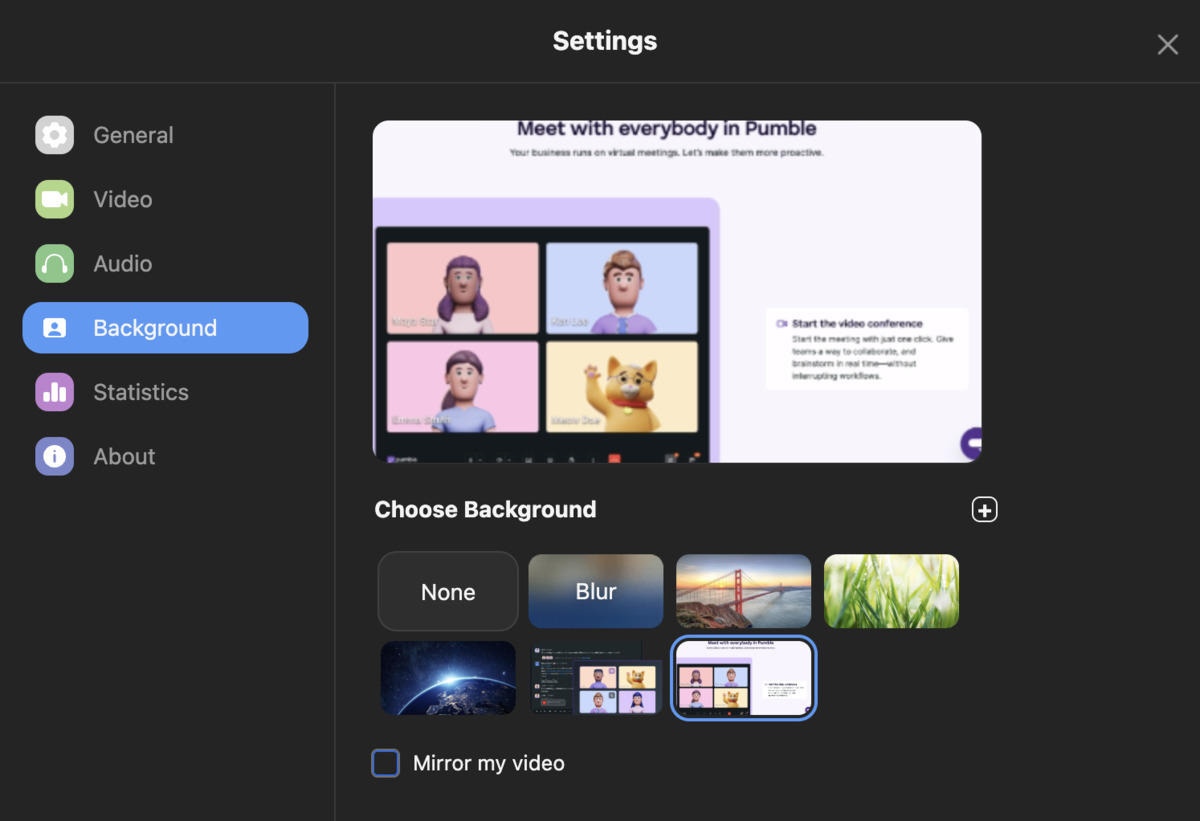The image size is (1200, 821).
Task: Select the Background settings tab
Action: (x=165, y=328)
